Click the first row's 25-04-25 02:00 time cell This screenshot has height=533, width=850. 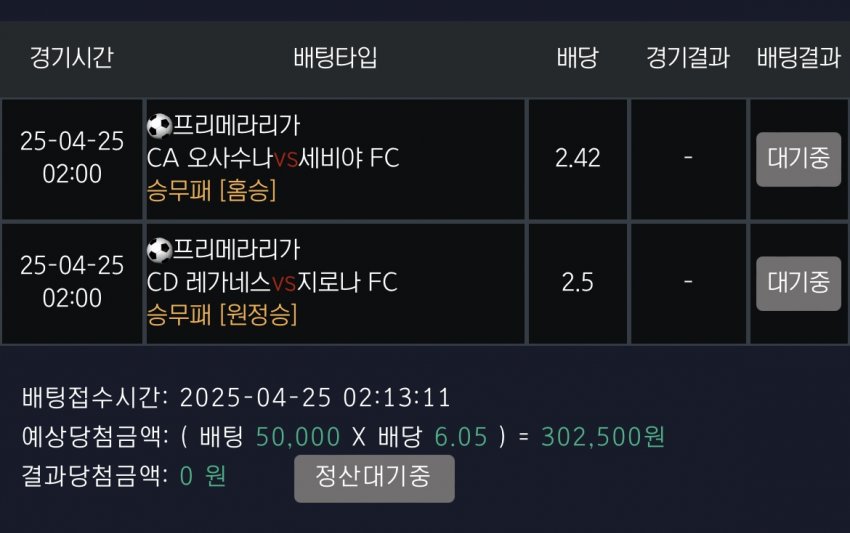[x=72, y=159]
